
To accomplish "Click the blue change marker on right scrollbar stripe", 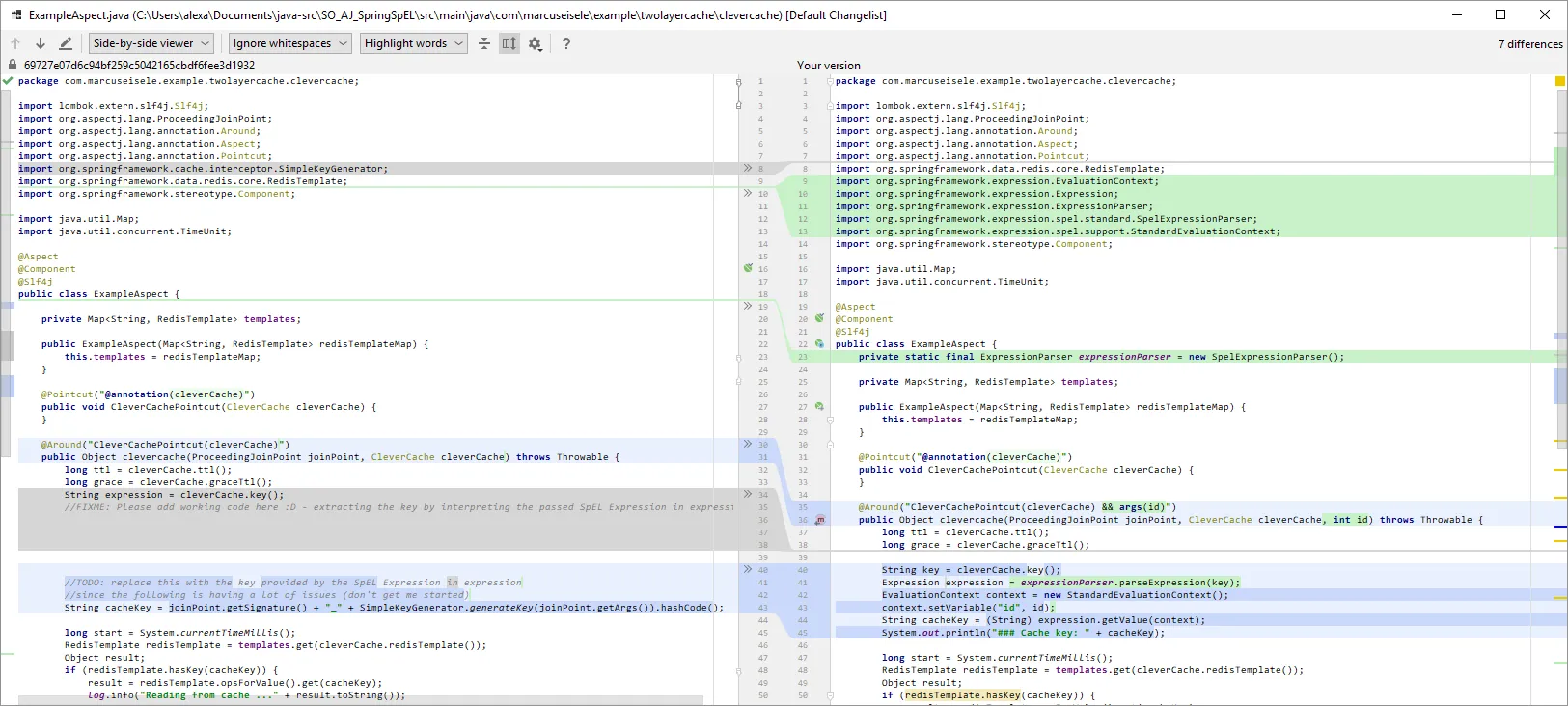I will tap(1559, 386).
